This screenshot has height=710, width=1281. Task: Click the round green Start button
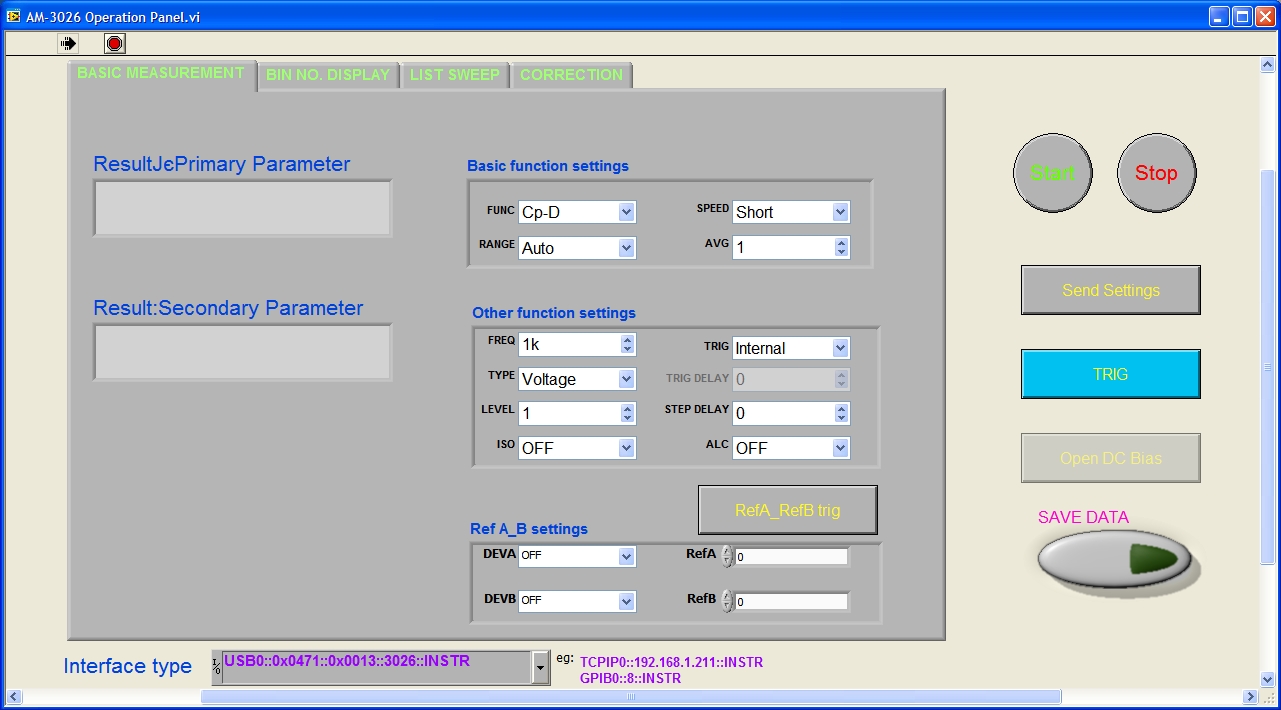click(1052, 173)
